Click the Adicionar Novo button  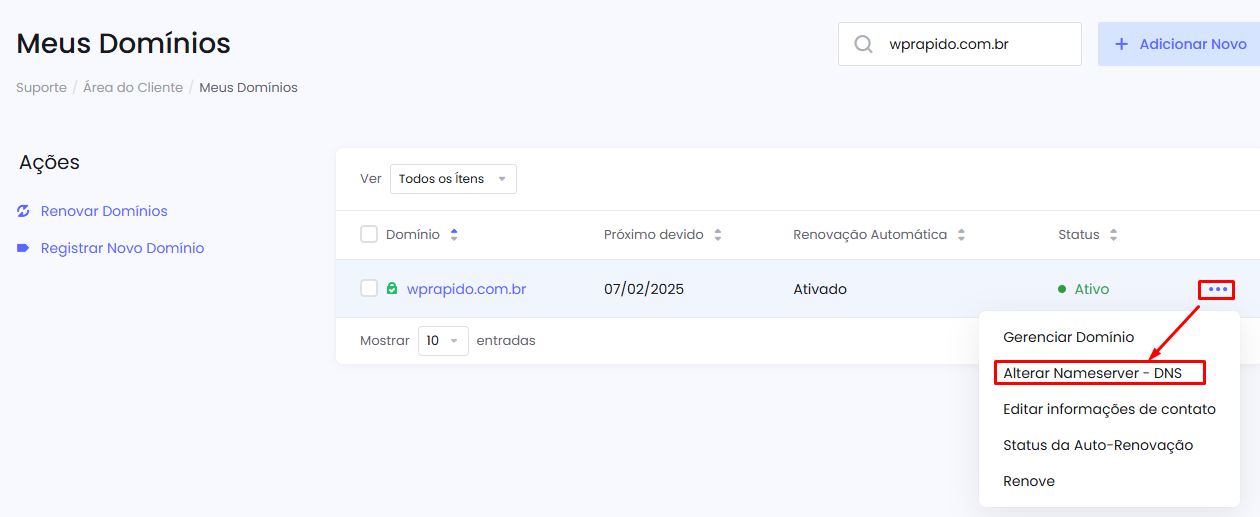(1179, 44)
